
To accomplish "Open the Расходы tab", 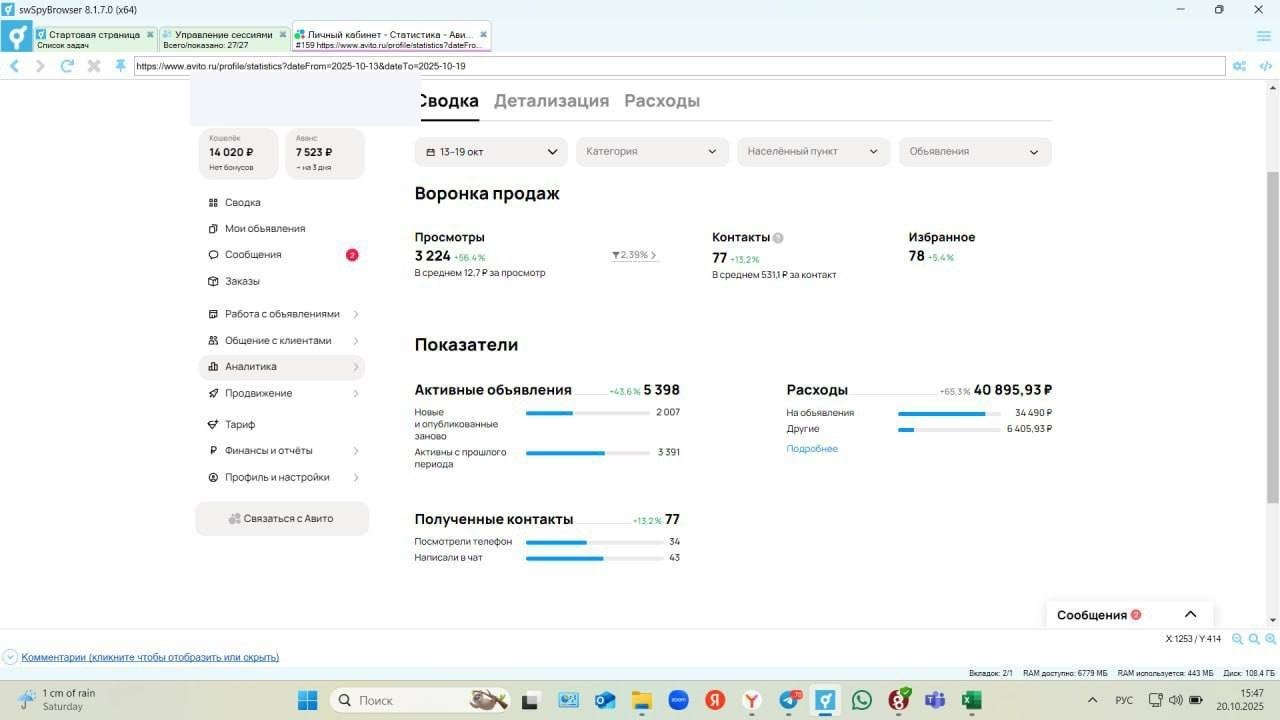I will tap(662, 101).
